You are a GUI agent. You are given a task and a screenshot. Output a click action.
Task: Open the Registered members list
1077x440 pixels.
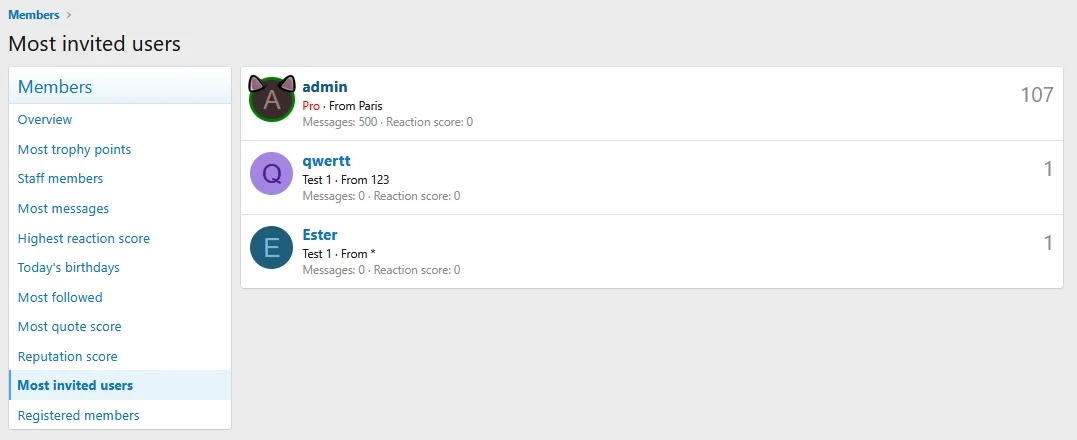78,416
